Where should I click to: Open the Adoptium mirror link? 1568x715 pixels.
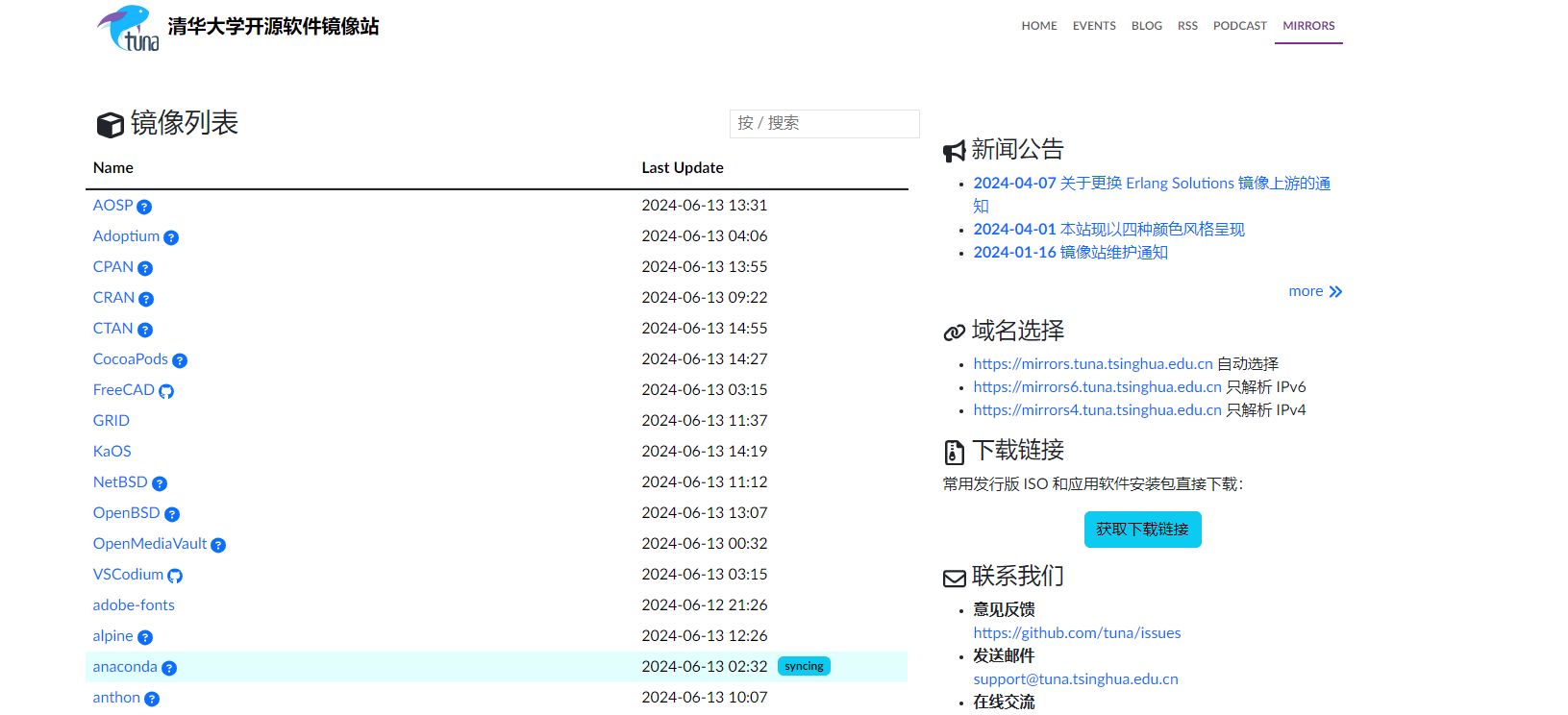pos(126,235)
